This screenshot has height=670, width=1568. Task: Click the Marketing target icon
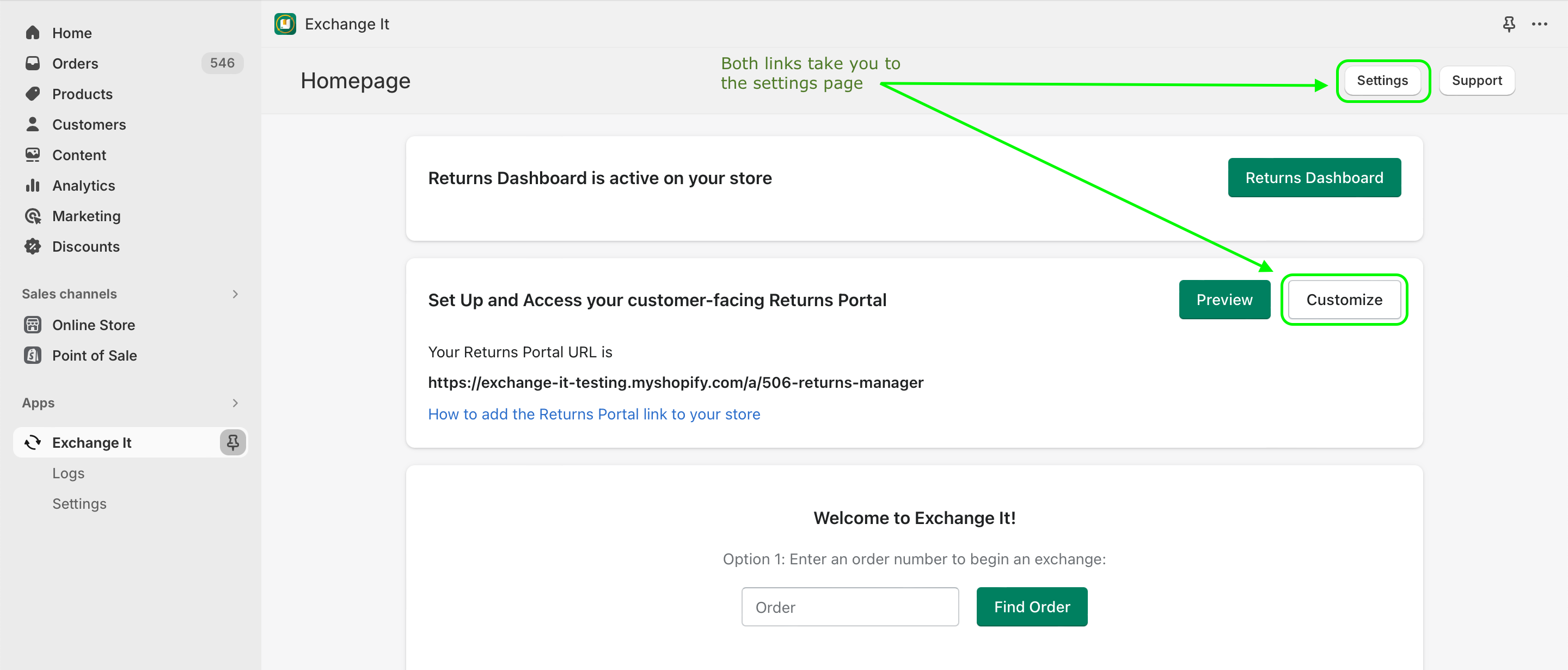(33, 216)
